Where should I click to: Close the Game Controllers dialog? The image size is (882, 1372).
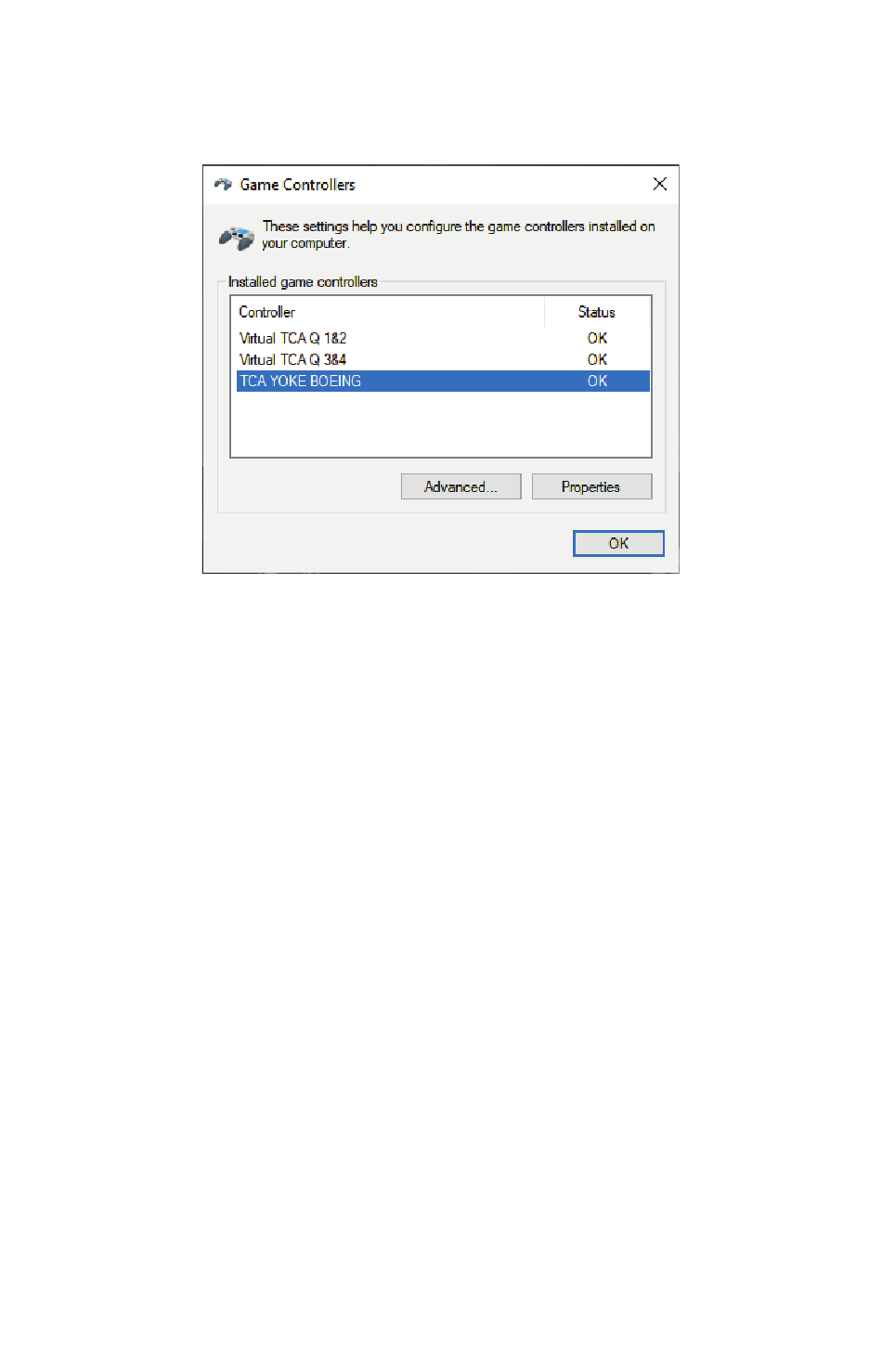click(660, 184)
